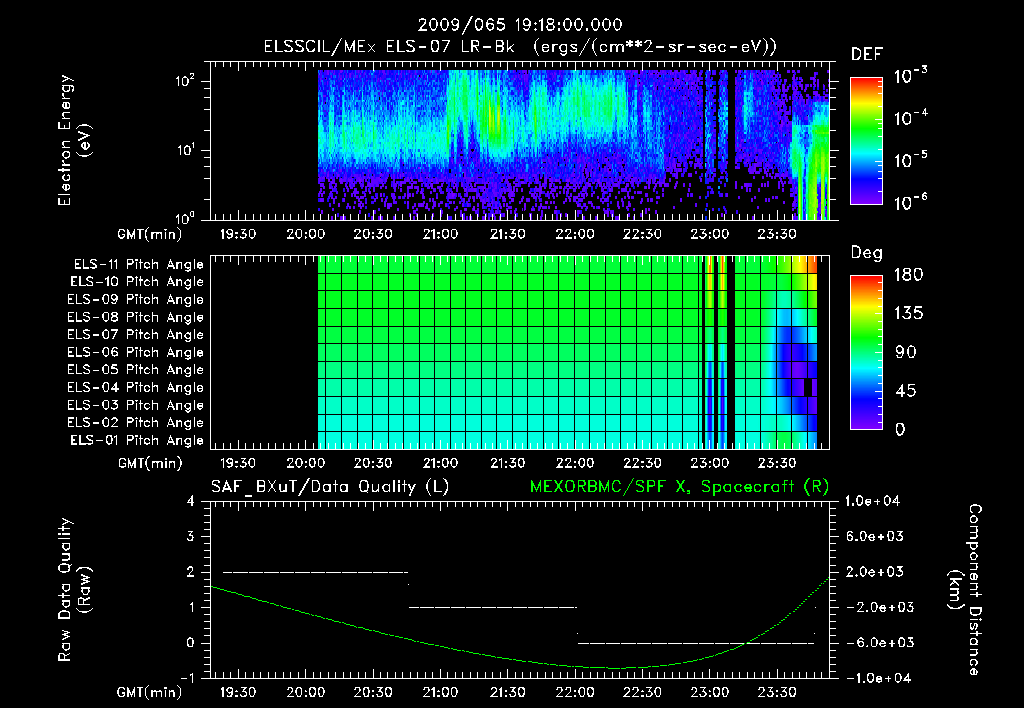1024x708 pixels.
Task: Click the 21:30 tick label on bottom plot
Action: [507, 692]
